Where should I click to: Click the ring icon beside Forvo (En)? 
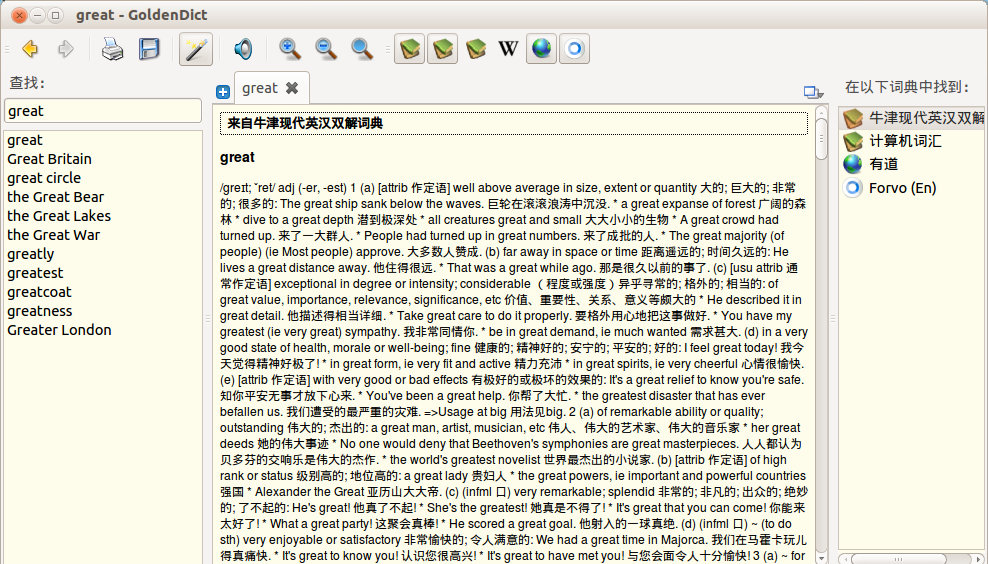click(853, 188)
